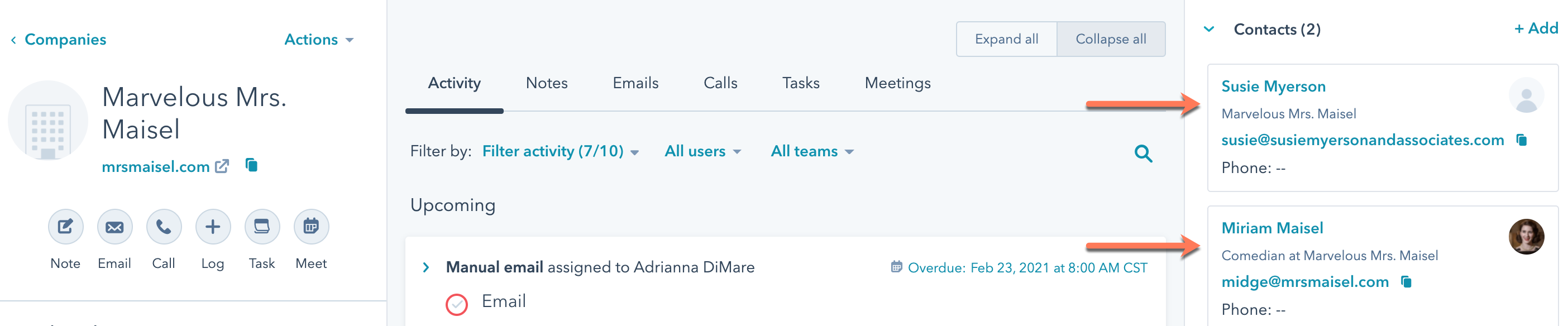Collapse the Contacts section
The height and width of the screenshot is (326, 1568).
(1209, 29)
